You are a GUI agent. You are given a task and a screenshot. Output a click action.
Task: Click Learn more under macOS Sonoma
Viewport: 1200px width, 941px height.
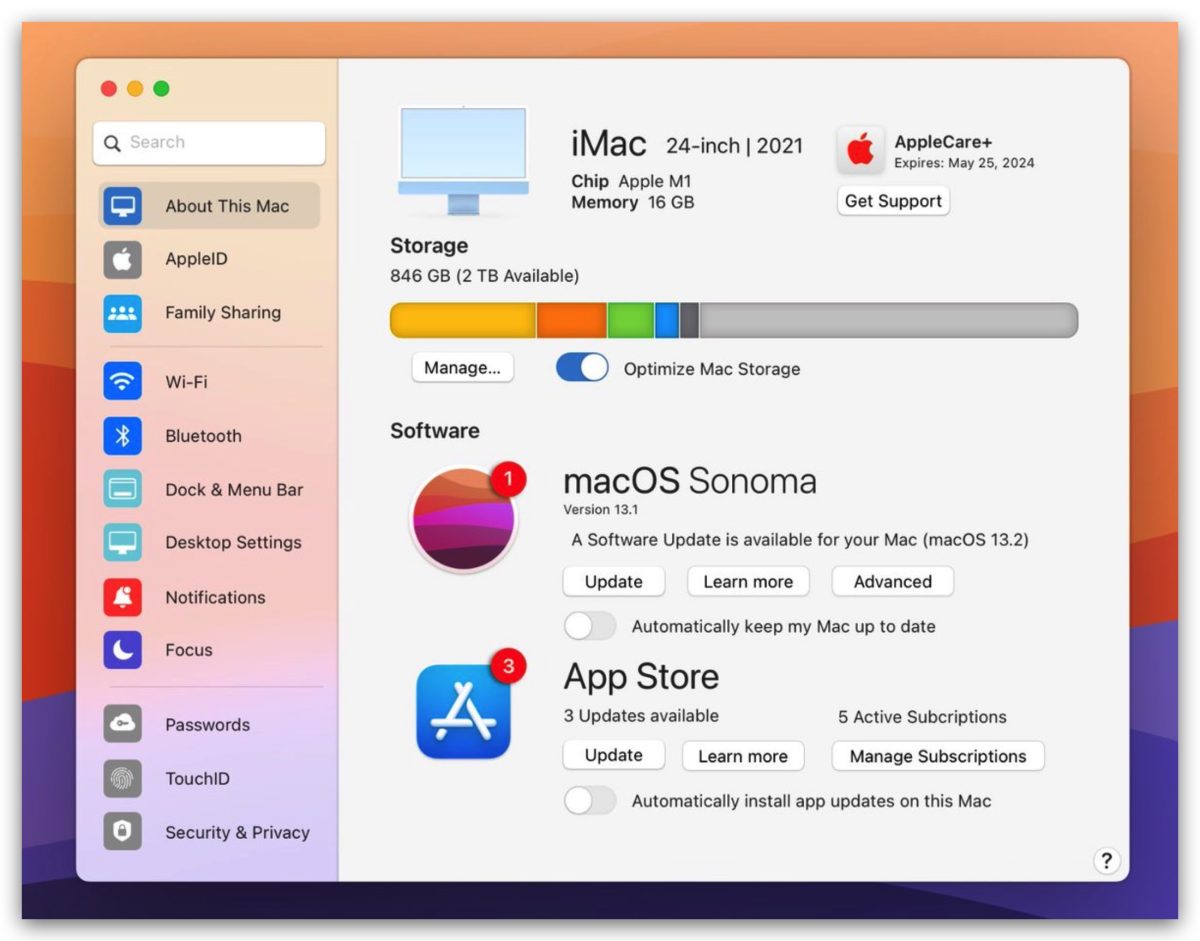click(748, 581)
